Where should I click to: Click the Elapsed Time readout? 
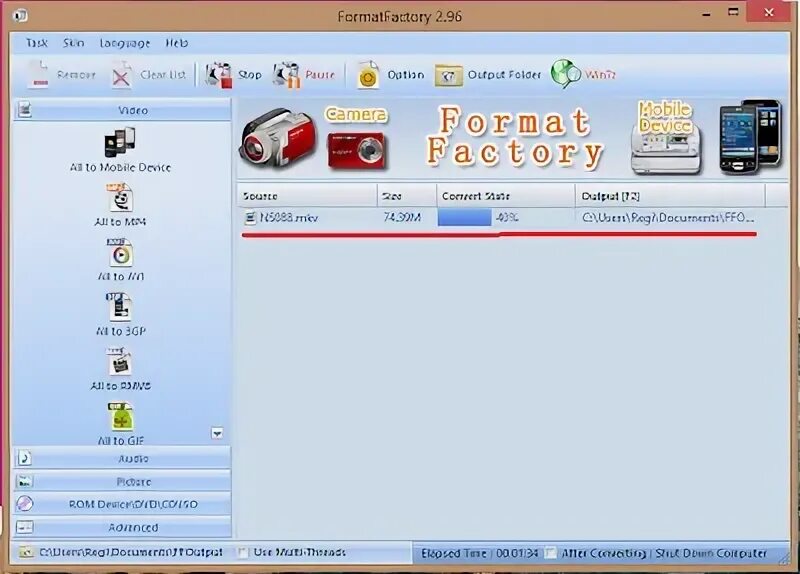479,553
